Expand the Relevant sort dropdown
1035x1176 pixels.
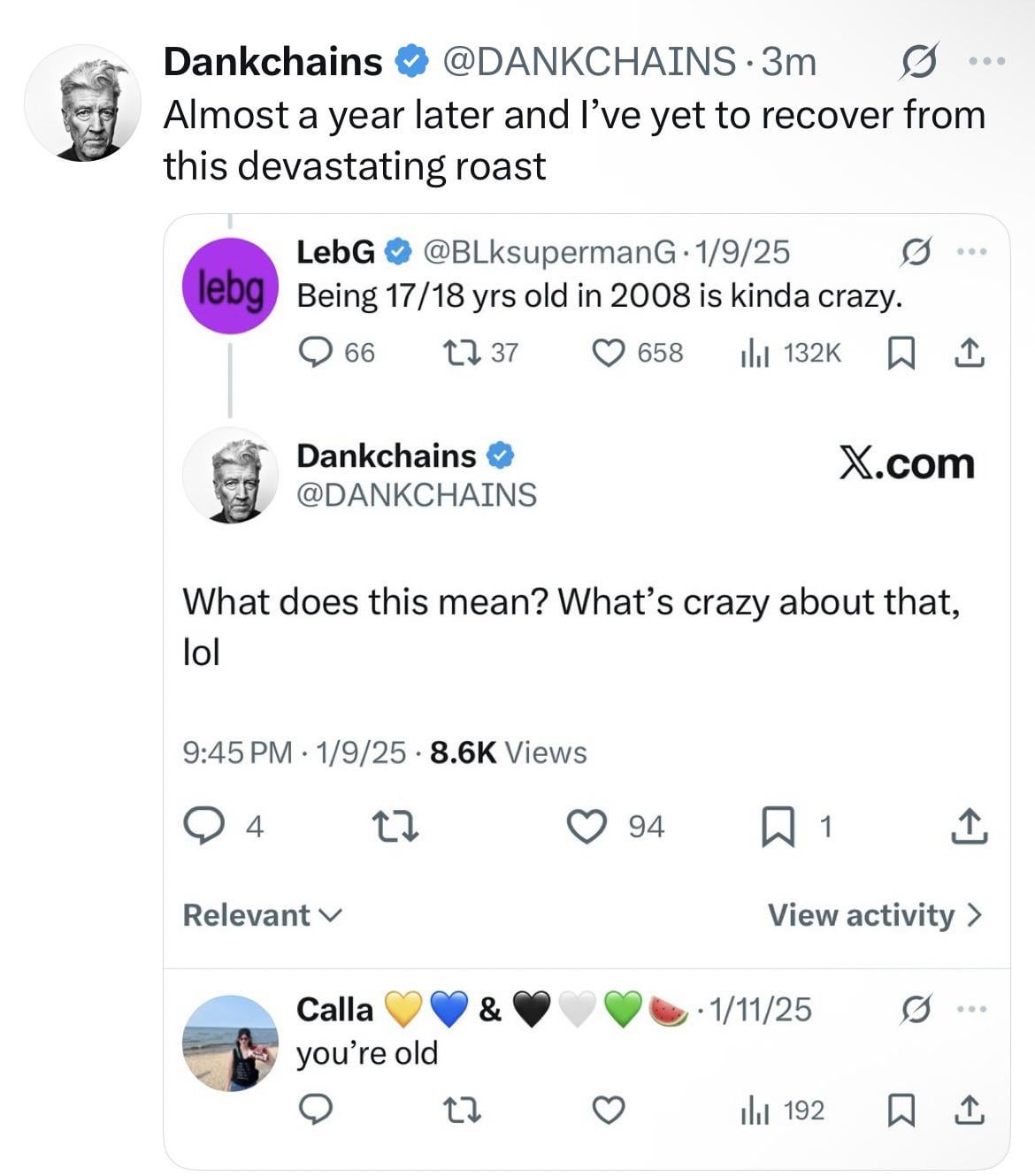(262, 915)
